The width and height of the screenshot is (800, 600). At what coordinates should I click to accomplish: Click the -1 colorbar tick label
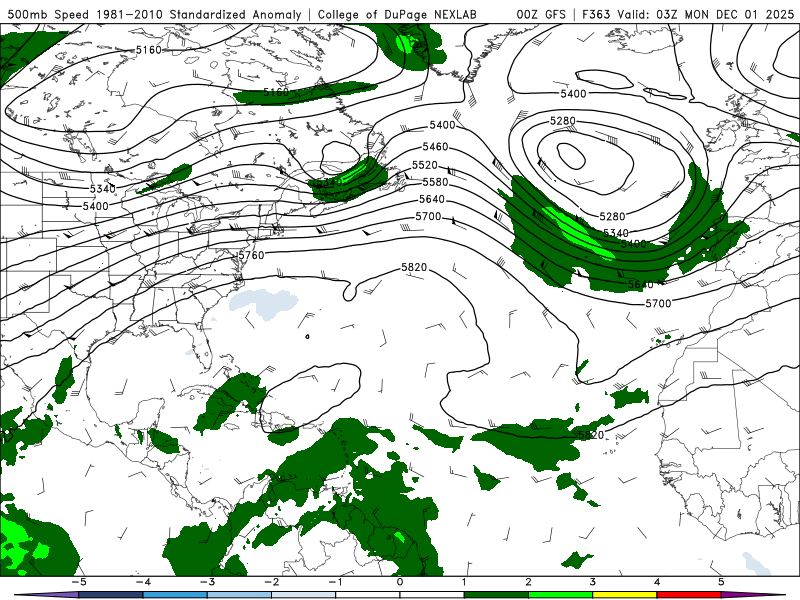[336, 582]
